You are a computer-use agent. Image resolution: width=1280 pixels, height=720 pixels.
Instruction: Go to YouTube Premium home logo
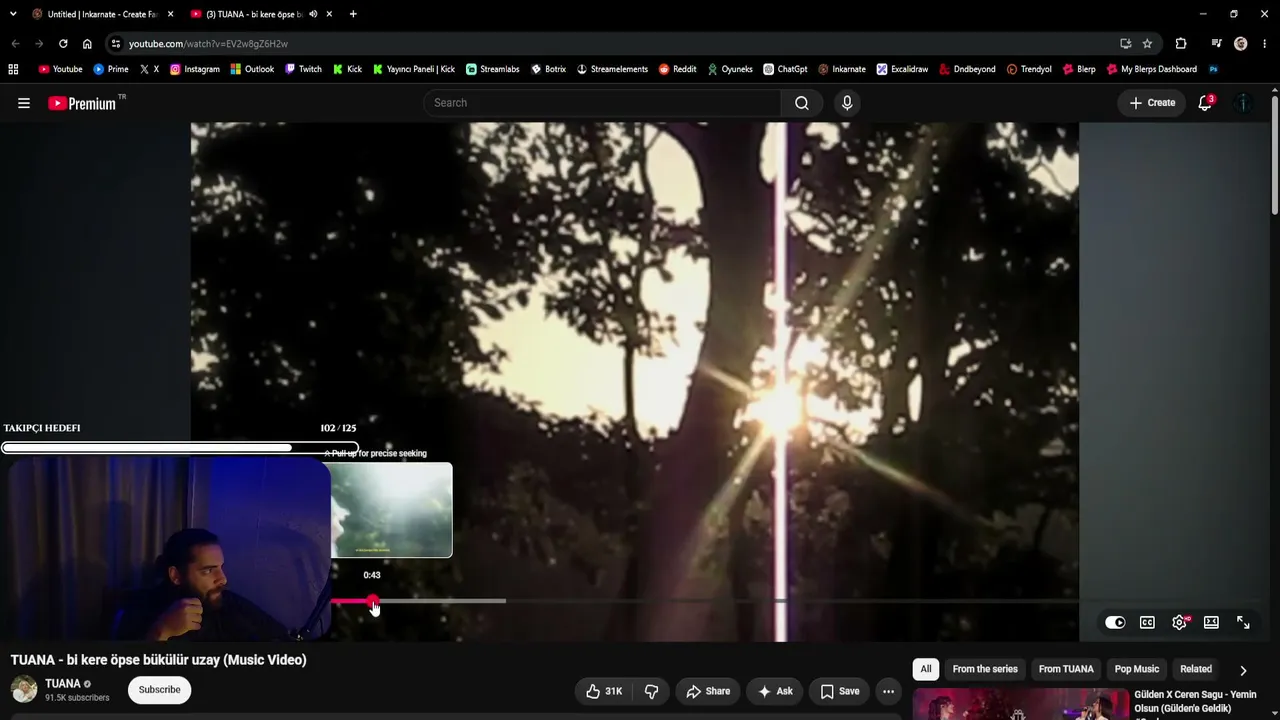click(x=82, y=103)
